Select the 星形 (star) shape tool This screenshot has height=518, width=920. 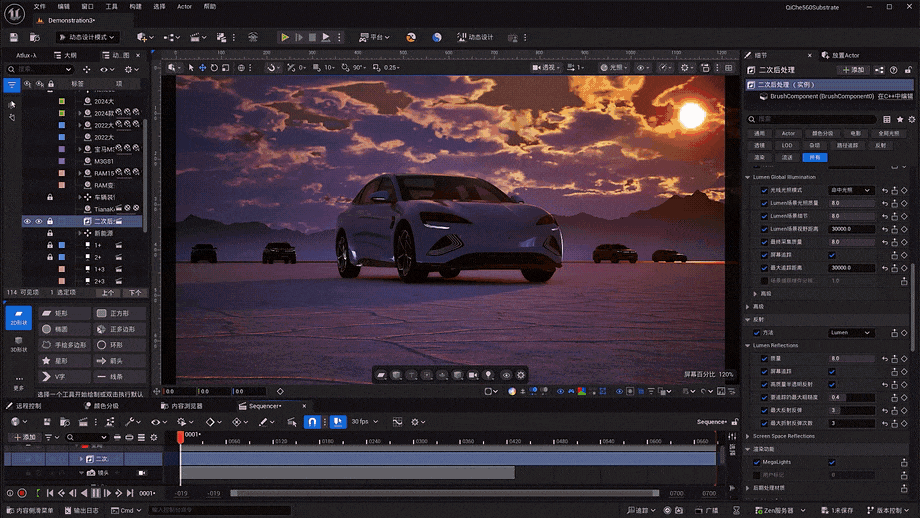(62, 359)
